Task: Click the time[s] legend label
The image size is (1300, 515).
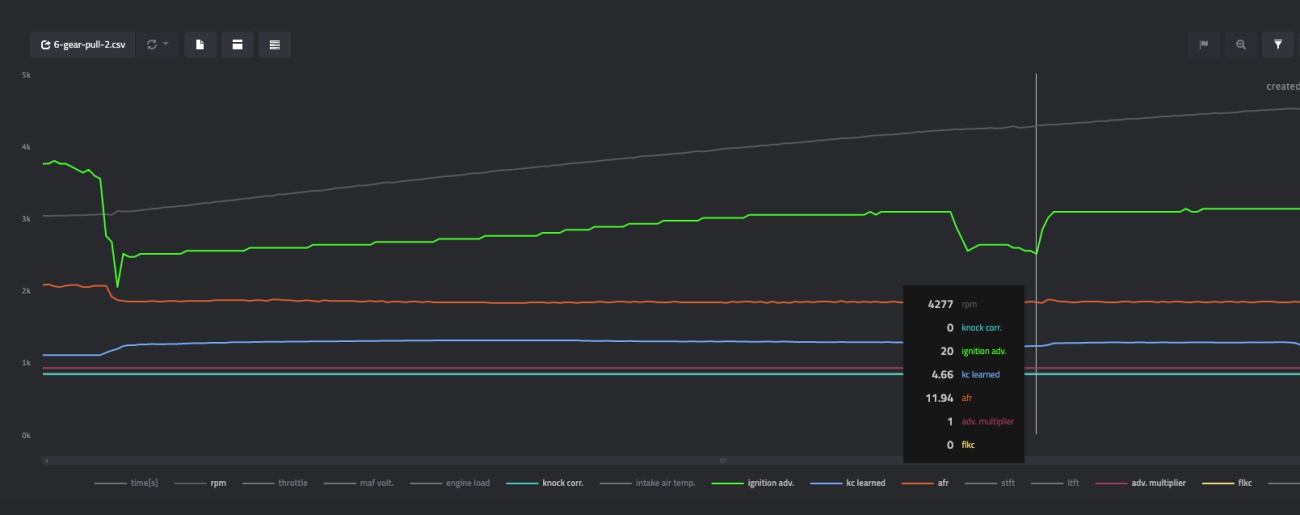Action: pos(144,483)
